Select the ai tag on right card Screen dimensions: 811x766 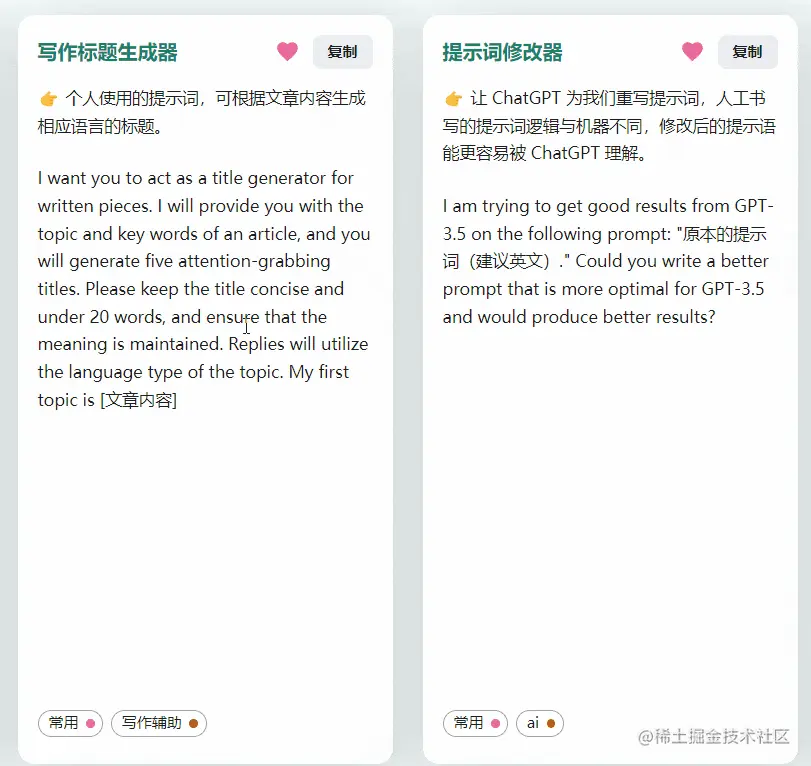[x=540, y=723]
